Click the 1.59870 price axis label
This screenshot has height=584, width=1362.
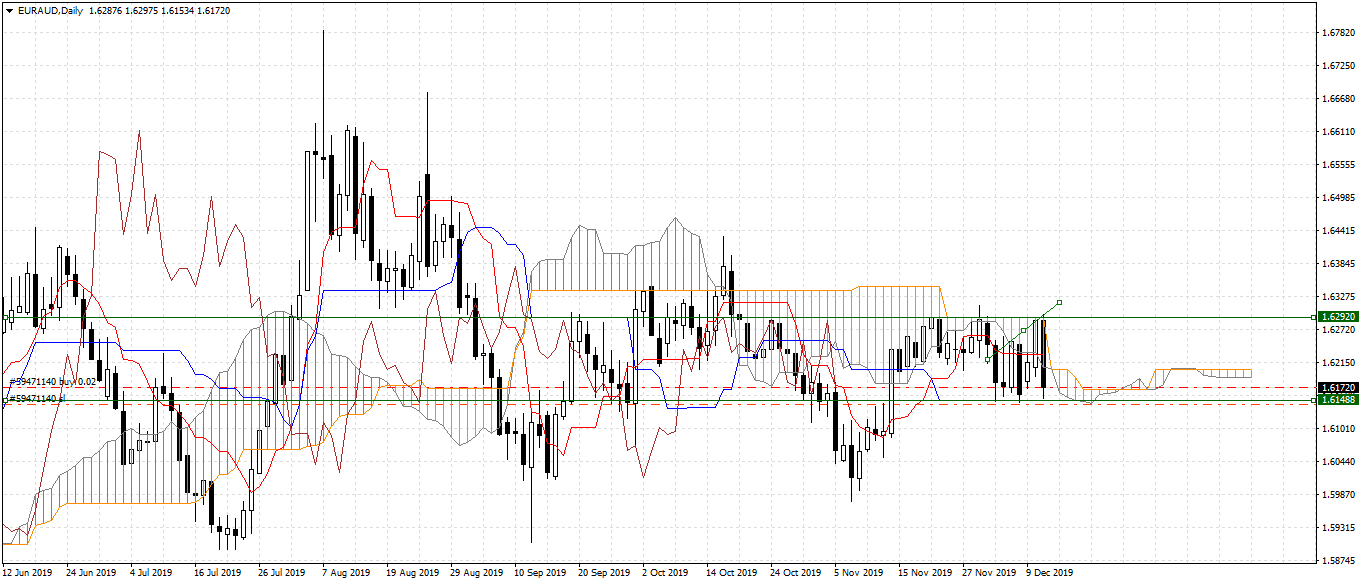[1337, 494]
